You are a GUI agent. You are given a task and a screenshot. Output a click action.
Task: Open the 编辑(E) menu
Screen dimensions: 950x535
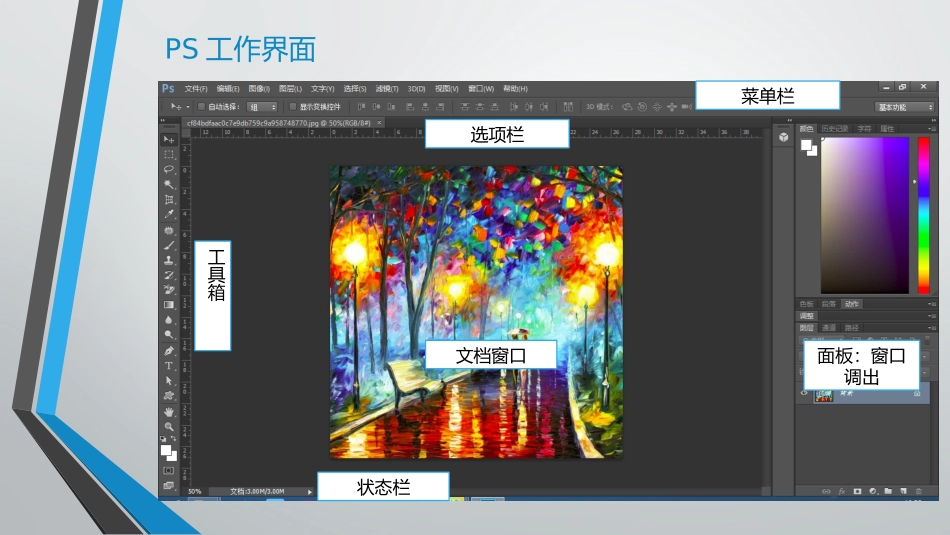(228, 88)
